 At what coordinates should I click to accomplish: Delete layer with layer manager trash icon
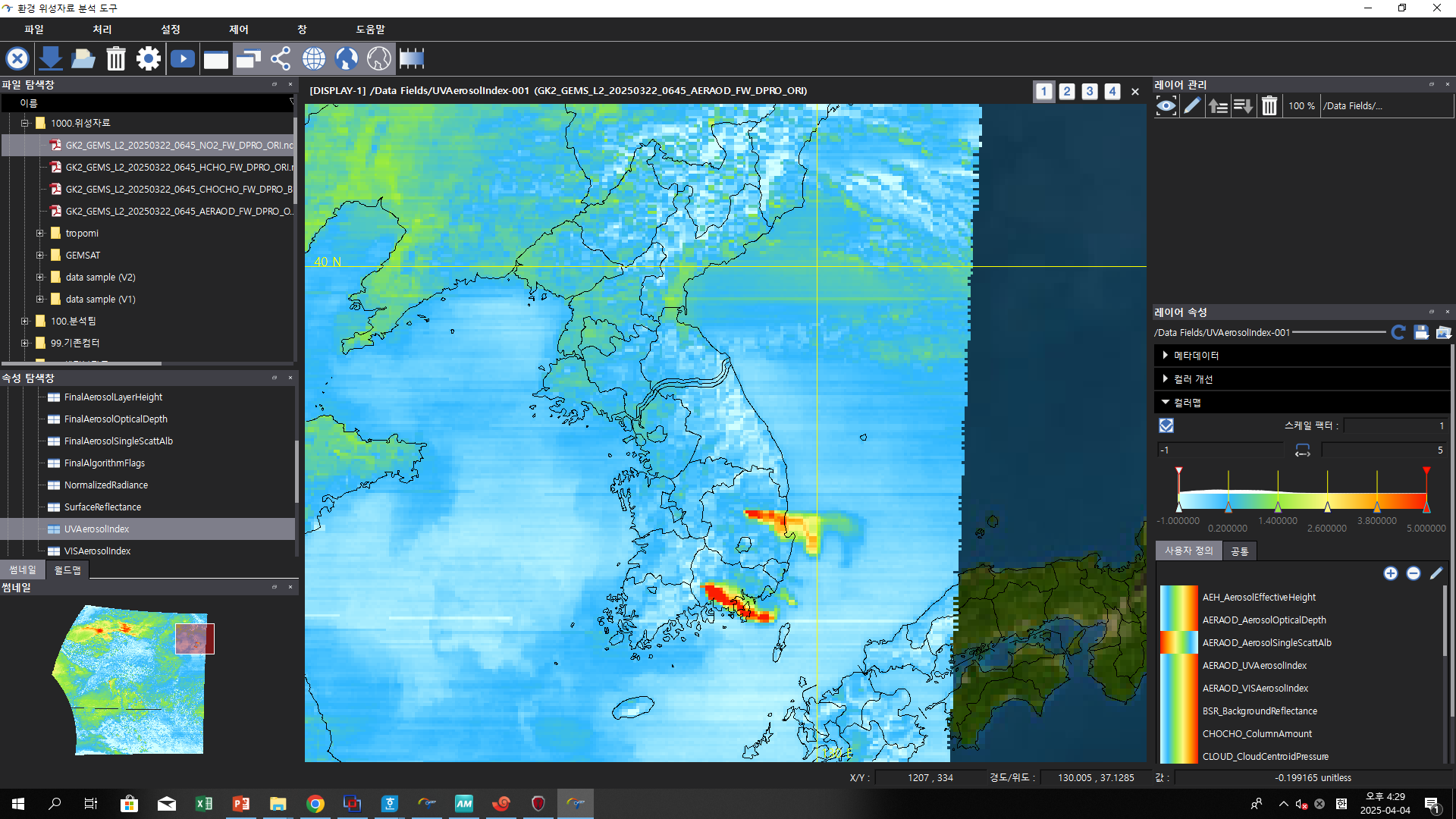click(x=1269, y=106)
